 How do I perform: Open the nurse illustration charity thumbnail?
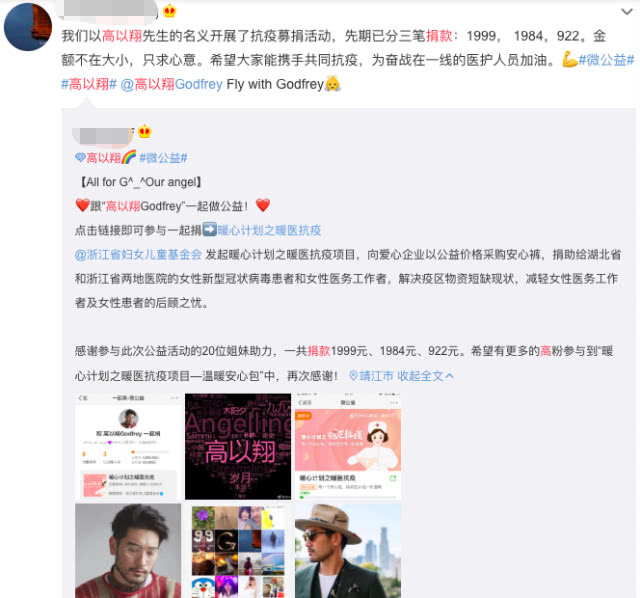[x=348, y=446]
